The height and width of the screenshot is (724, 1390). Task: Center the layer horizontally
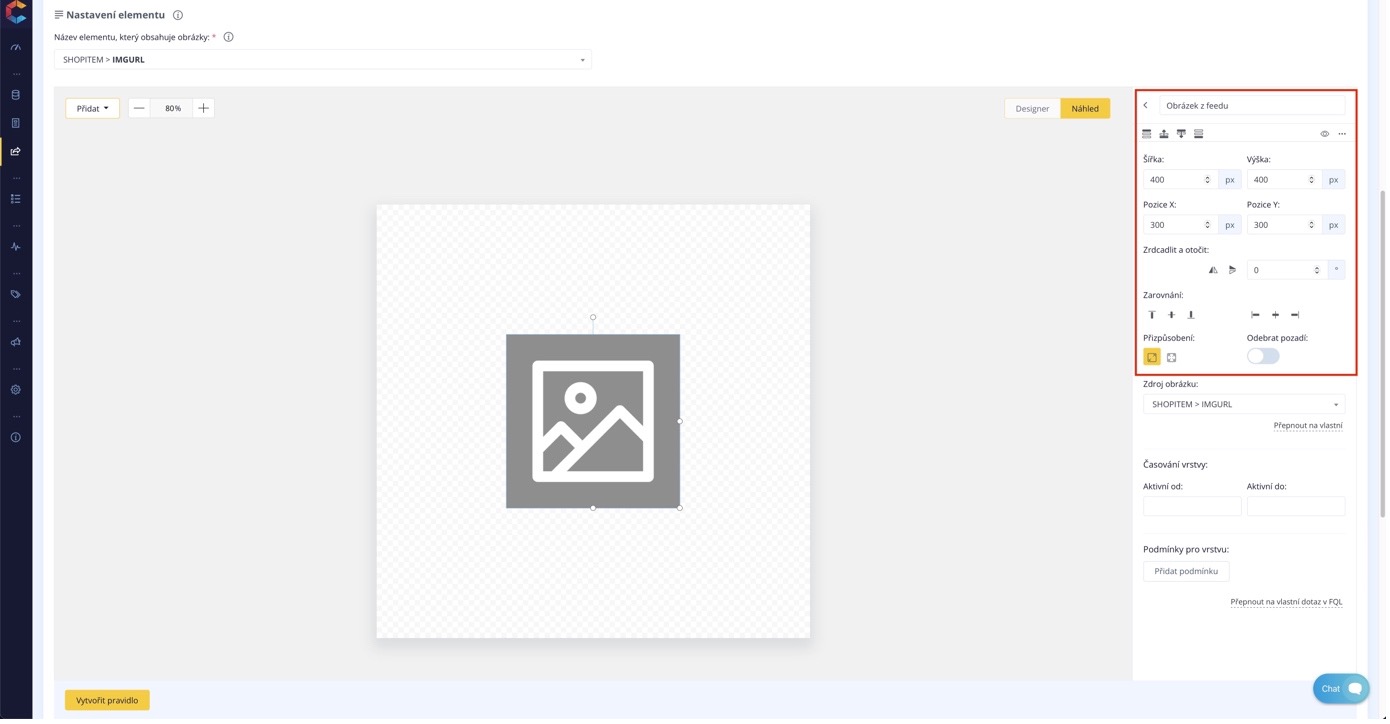pos(1277,315)
